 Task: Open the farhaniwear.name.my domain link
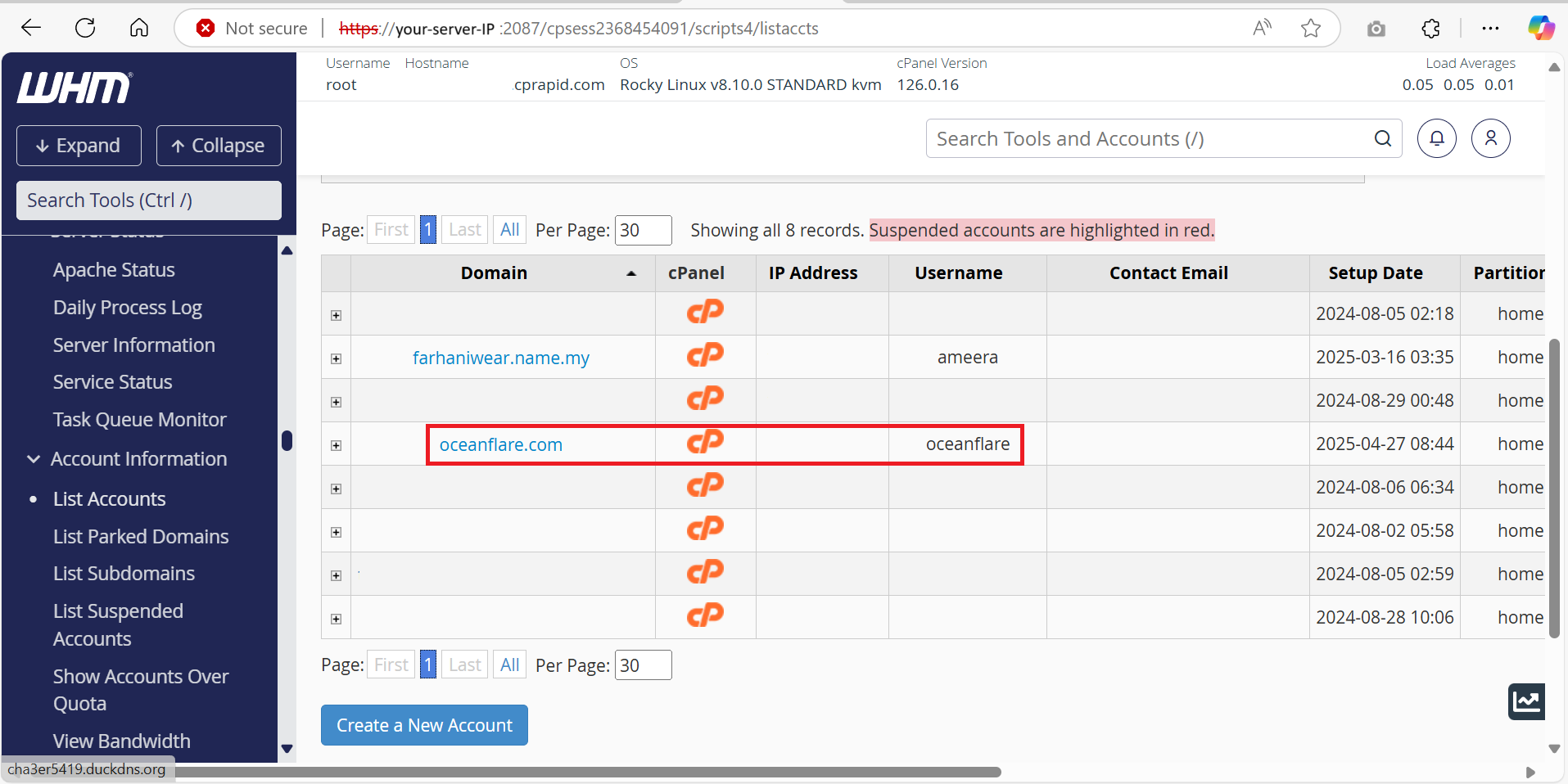point(501,358)
